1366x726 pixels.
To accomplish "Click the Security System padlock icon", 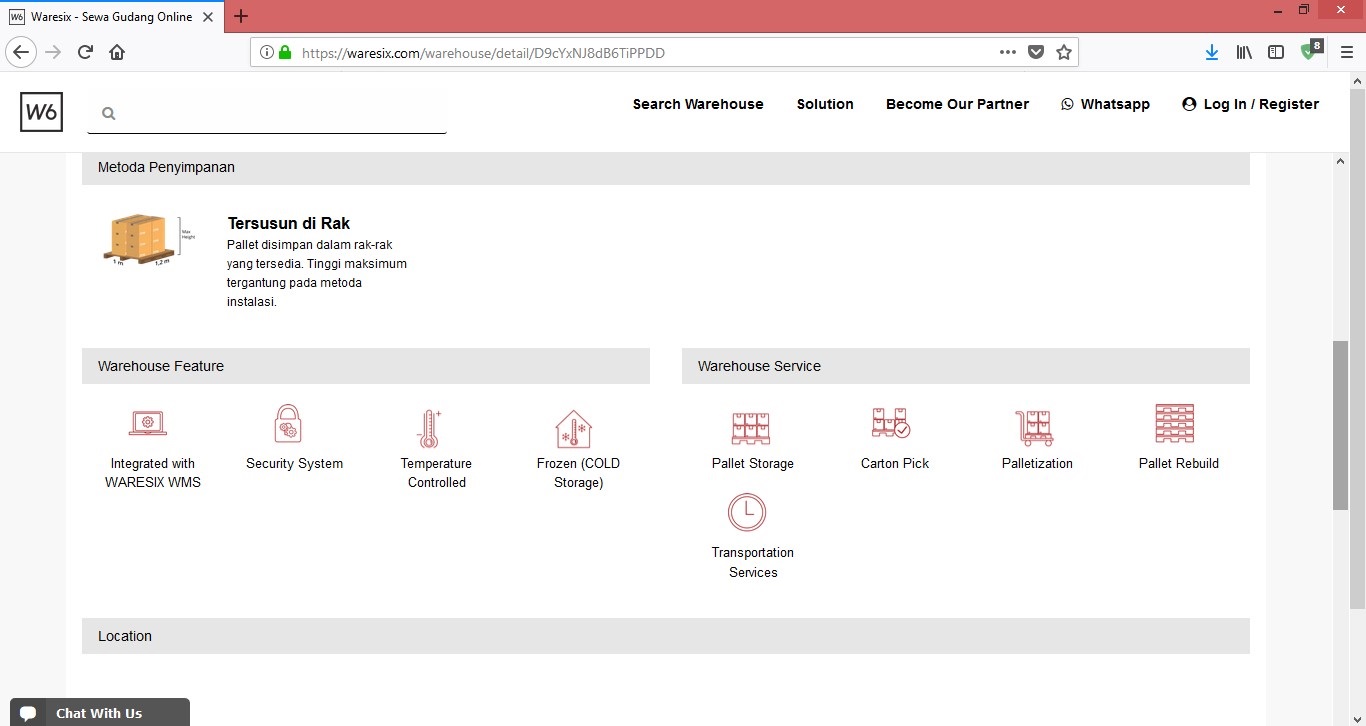I will click(x=288, y=424).
